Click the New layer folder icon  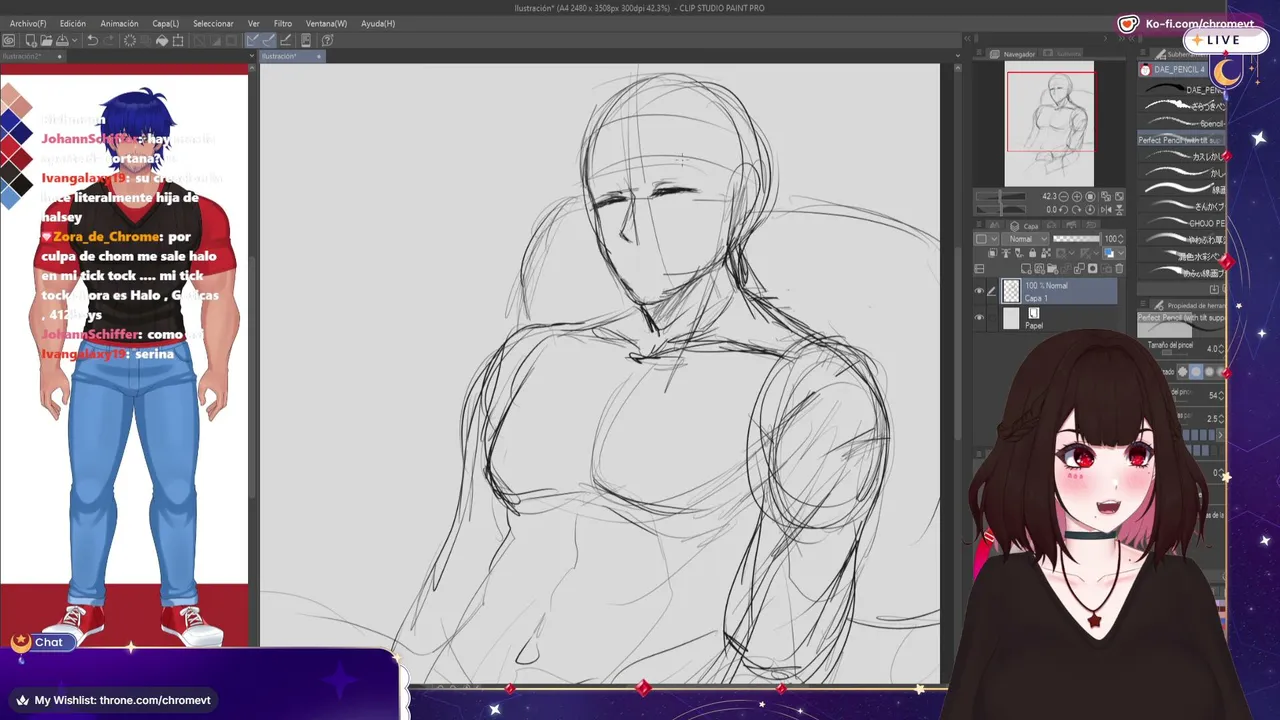pos(1052,268)
